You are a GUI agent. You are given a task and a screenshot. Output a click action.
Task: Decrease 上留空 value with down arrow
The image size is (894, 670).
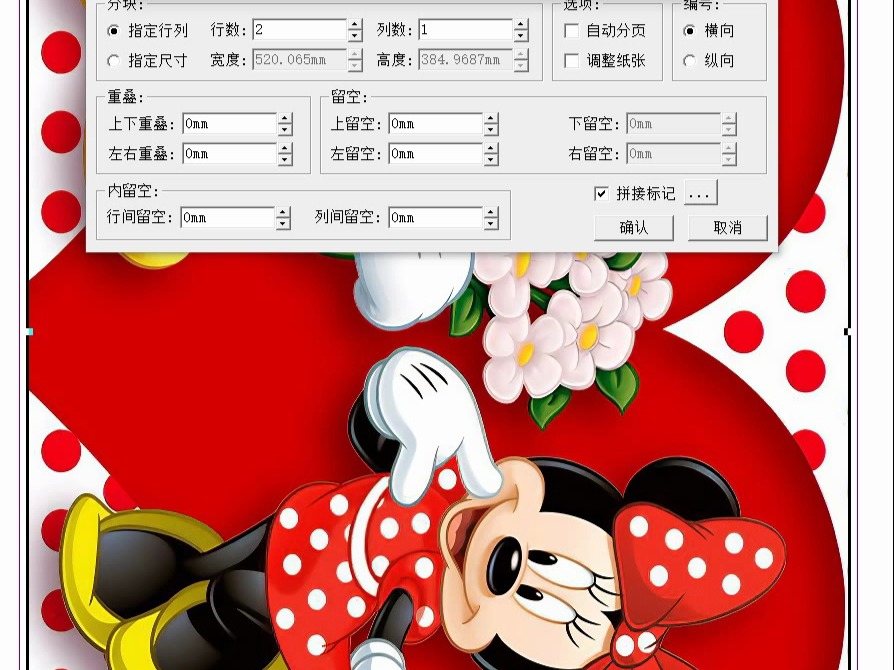pos(491,129)
